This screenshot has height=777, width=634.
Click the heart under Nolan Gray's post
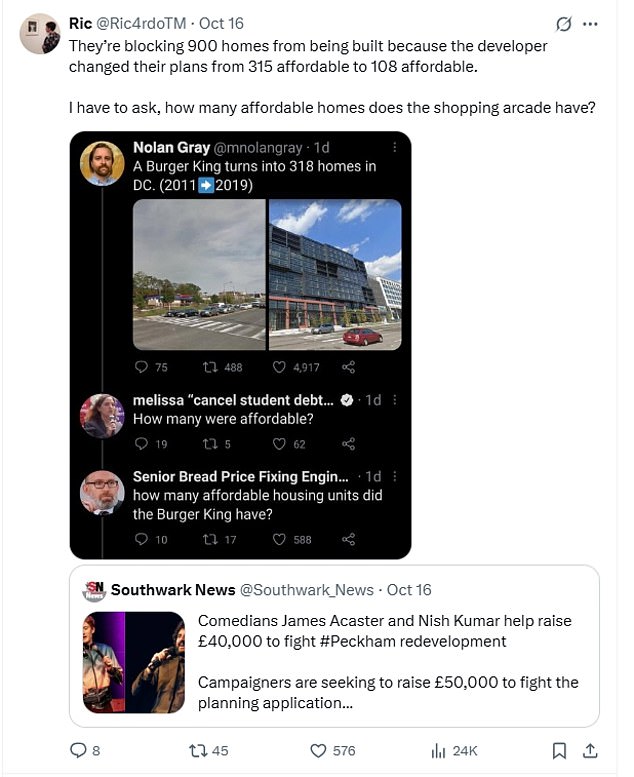click(x=280, y=367)
